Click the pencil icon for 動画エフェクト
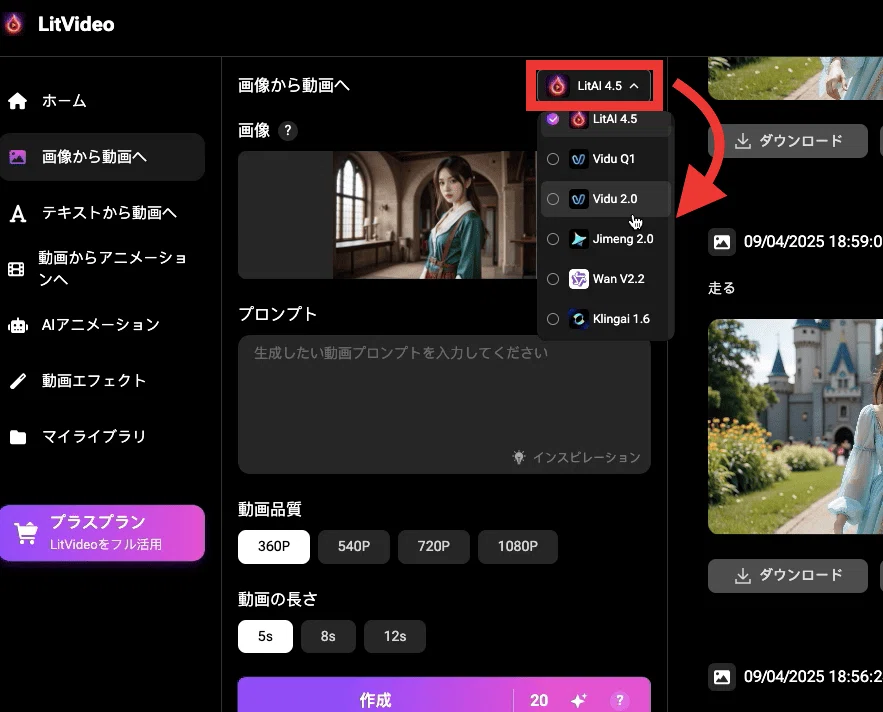Image resolution: width=883 pixels, height=712 pixels. coord(17,381)
